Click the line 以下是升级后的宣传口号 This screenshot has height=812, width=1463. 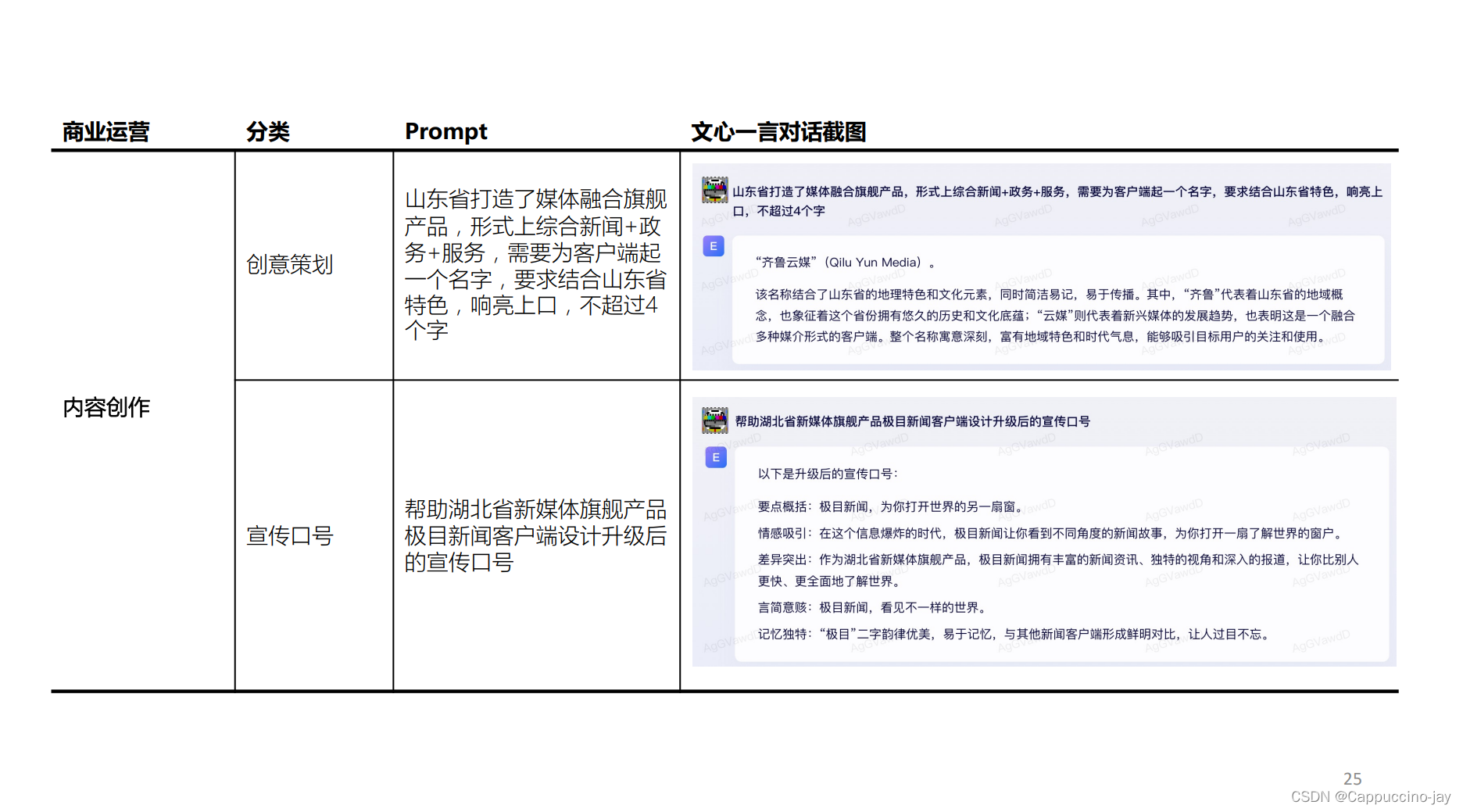tap(828, 474)
